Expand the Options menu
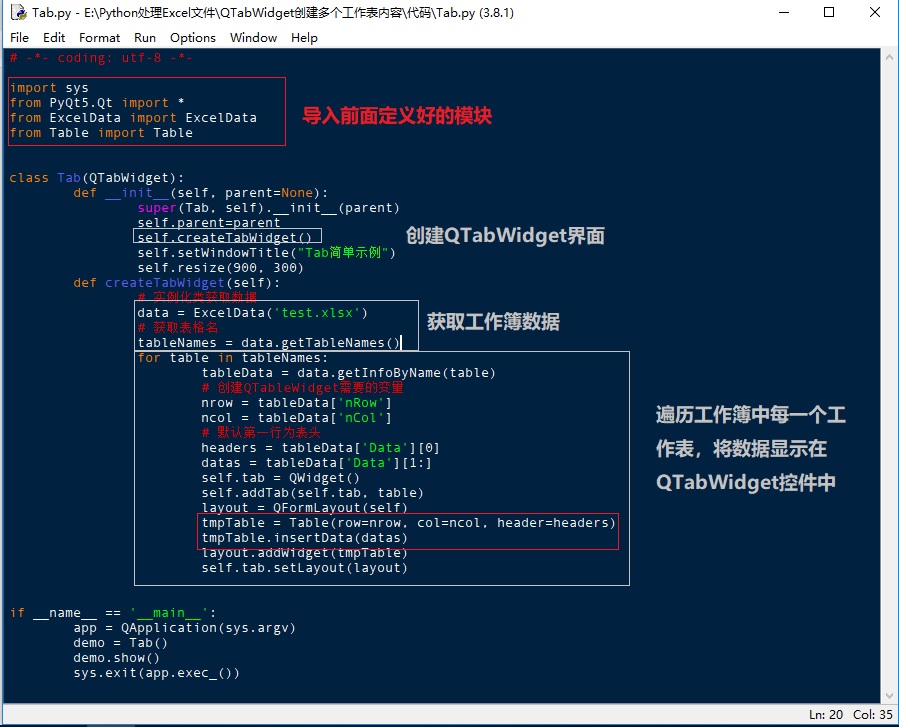Viewport: 899px width, 727px height. coord(192,37)
